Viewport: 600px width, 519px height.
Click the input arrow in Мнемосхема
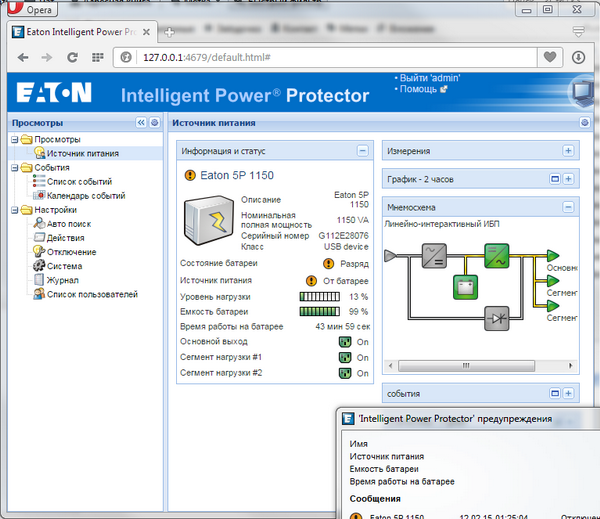click(390, 255)
